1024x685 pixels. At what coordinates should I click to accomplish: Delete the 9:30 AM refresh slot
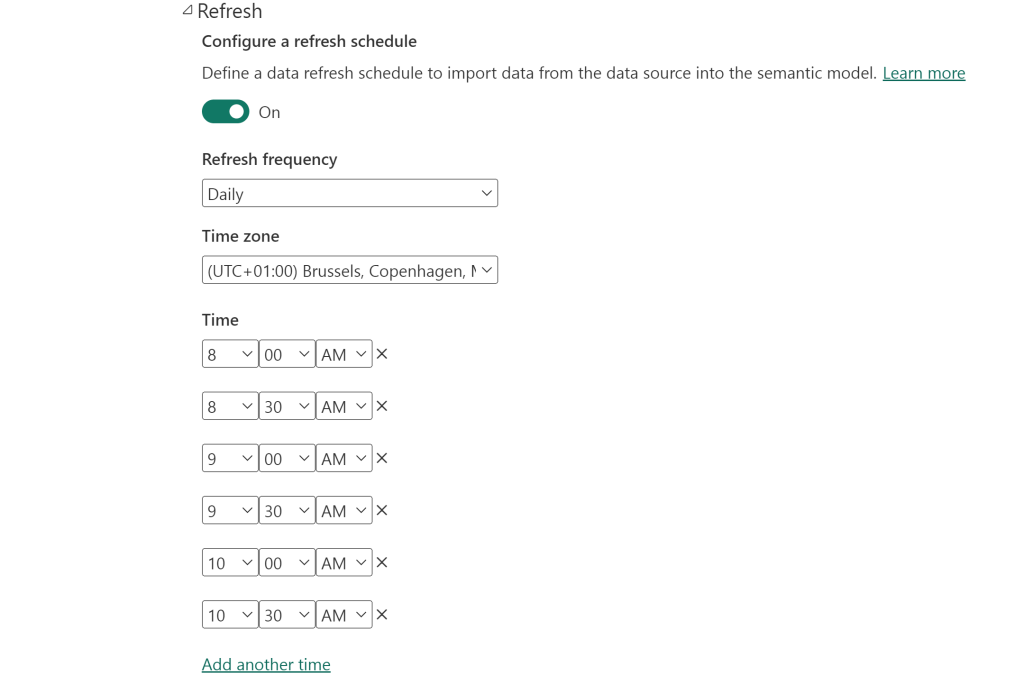click(382, 510)
